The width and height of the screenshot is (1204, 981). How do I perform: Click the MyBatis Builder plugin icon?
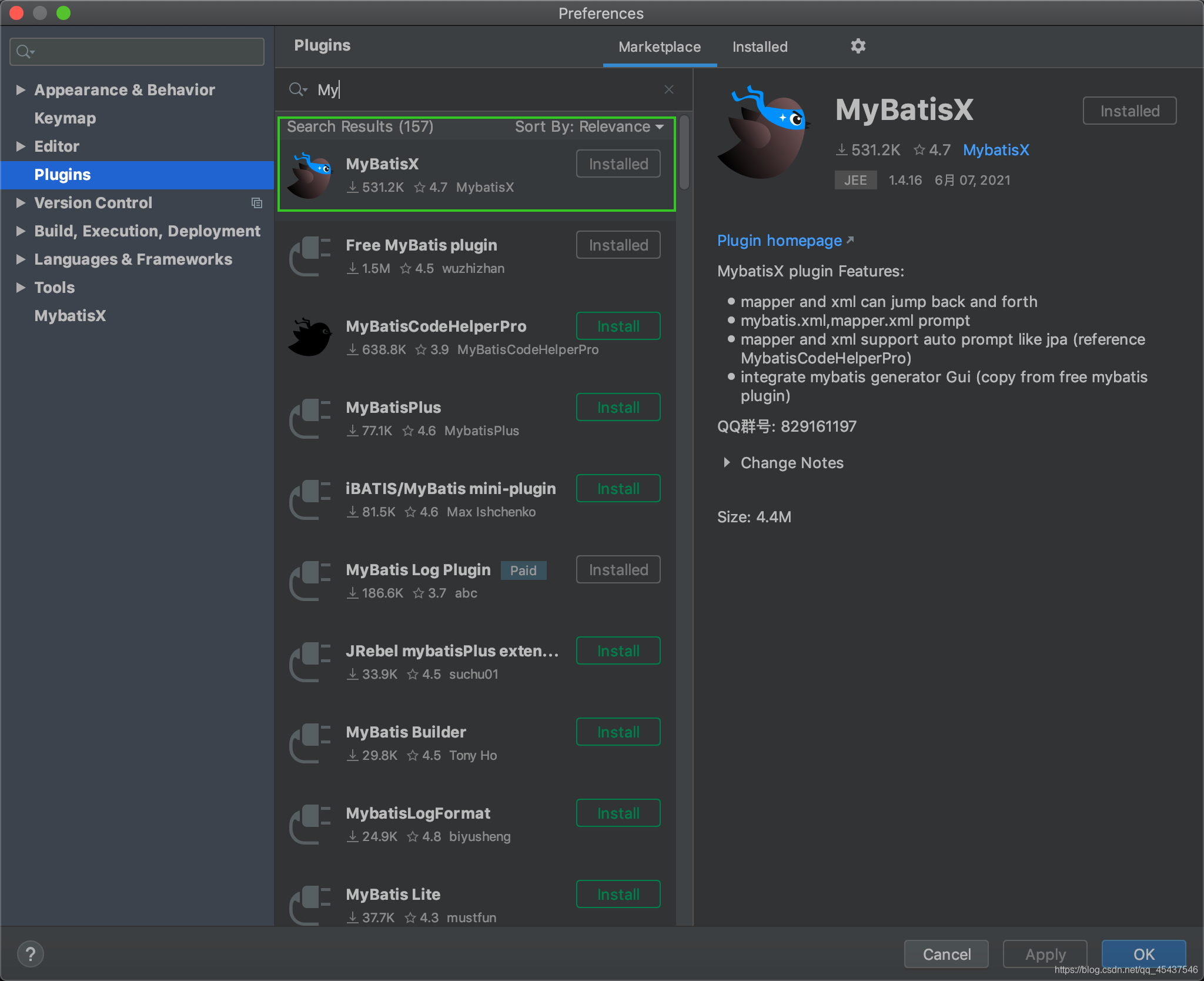pos(310,743)
